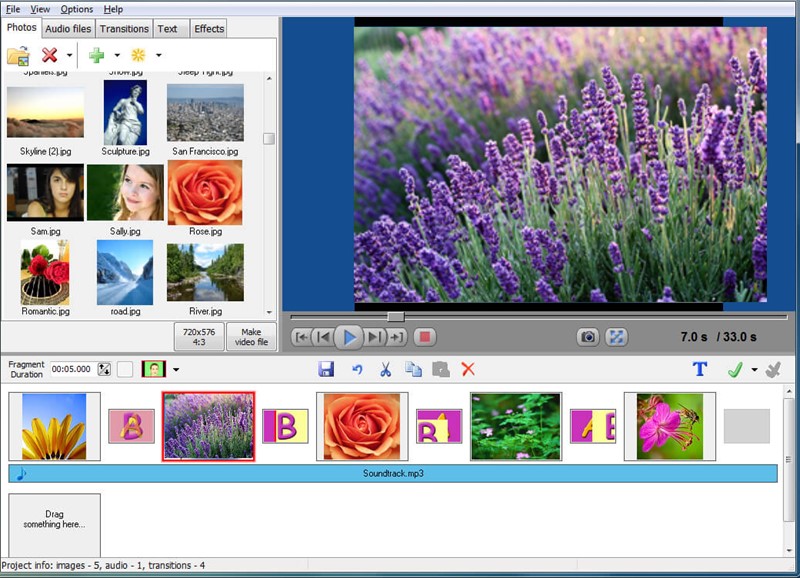
Task: Click the "Drag something here..." placeholder
Action: (55, 524)
